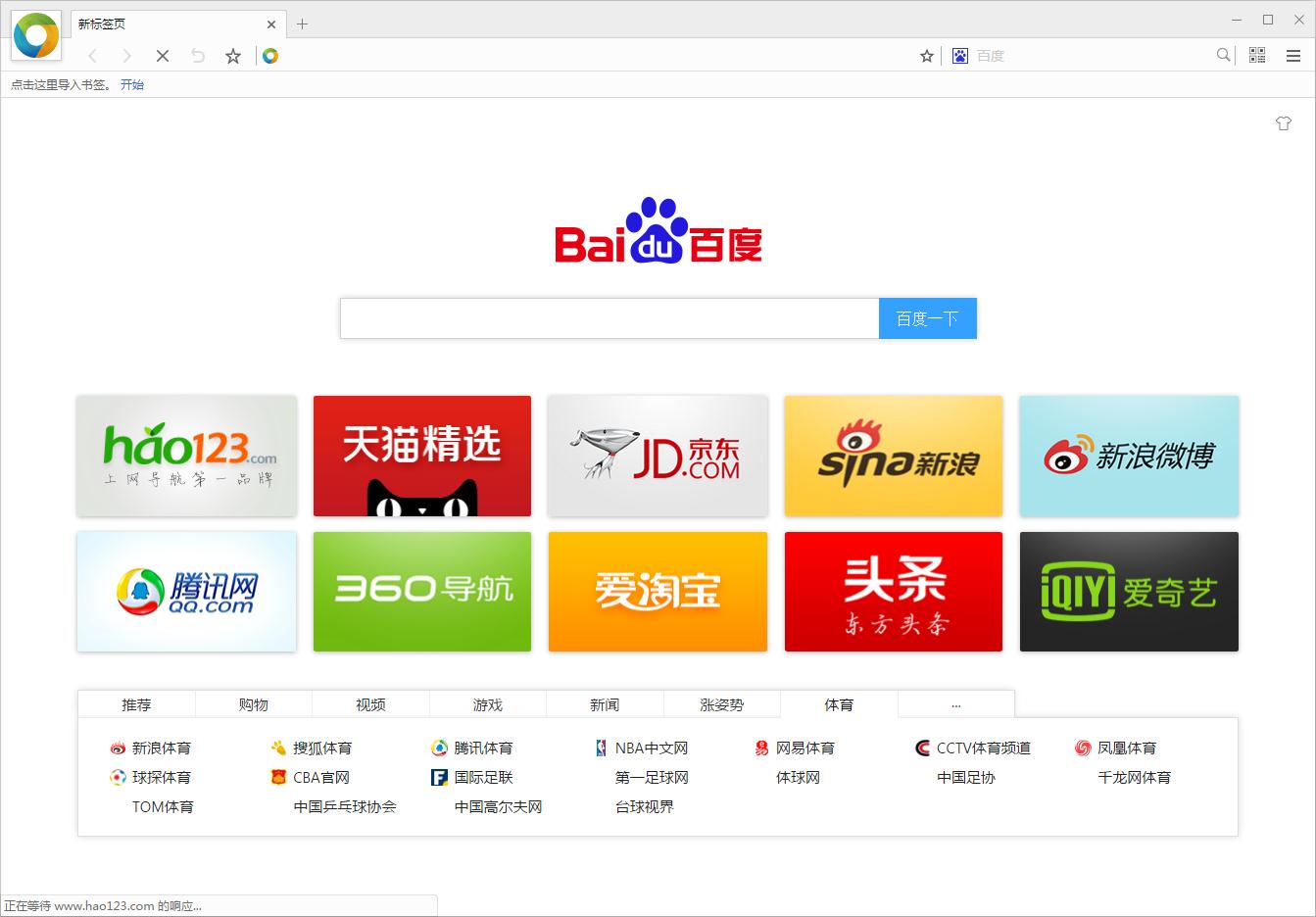This screenshot has height=917, width=1316.
Task: Open the 台球视界 link
Action: 644,806
